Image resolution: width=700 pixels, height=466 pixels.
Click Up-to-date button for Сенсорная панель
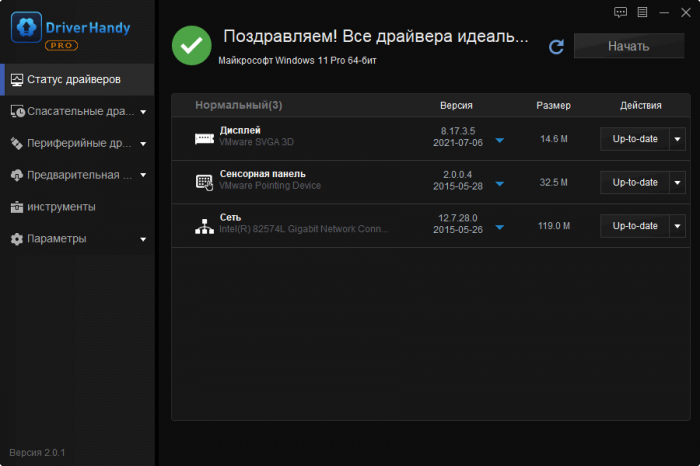pyautogui.click(x=634, y=182)
